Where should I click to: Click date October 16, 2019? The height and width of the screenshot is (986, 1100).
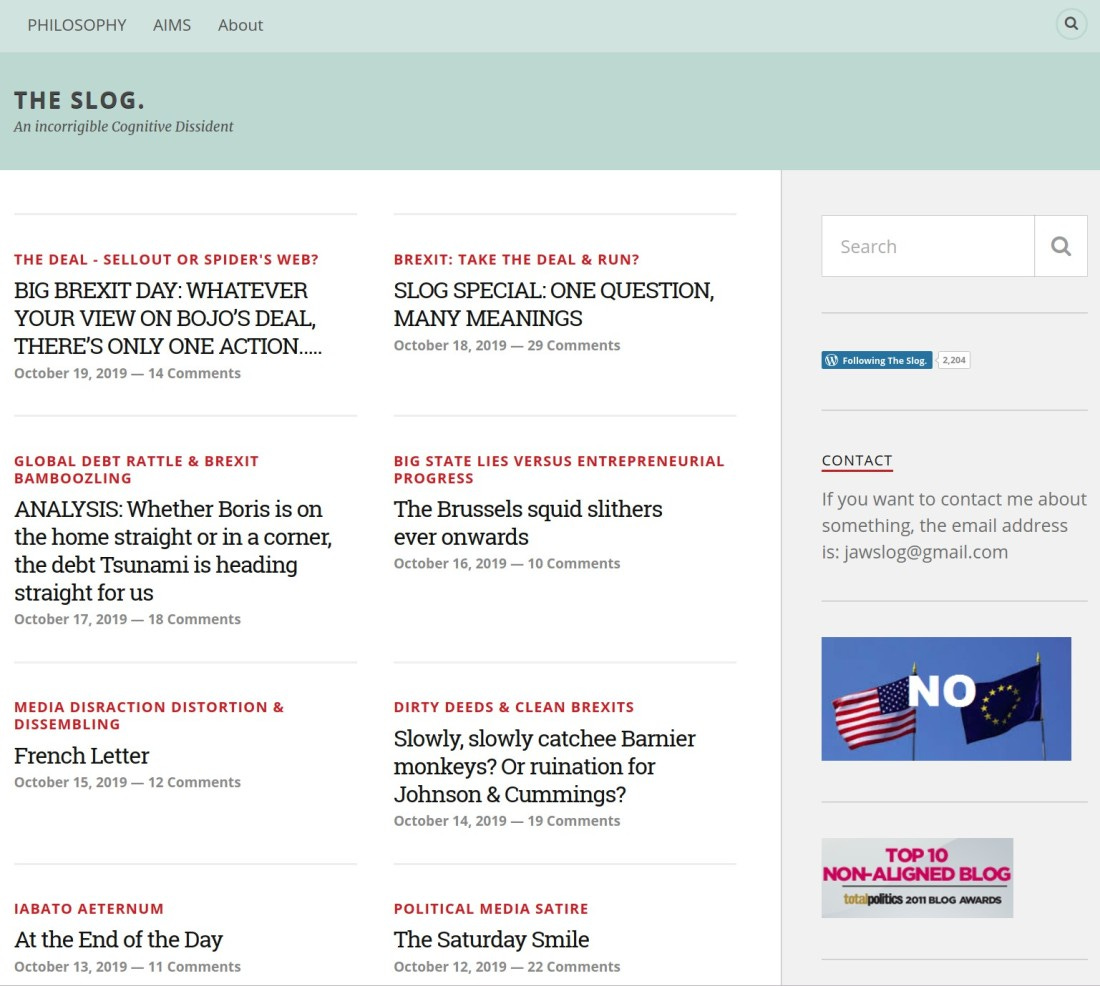450,564
